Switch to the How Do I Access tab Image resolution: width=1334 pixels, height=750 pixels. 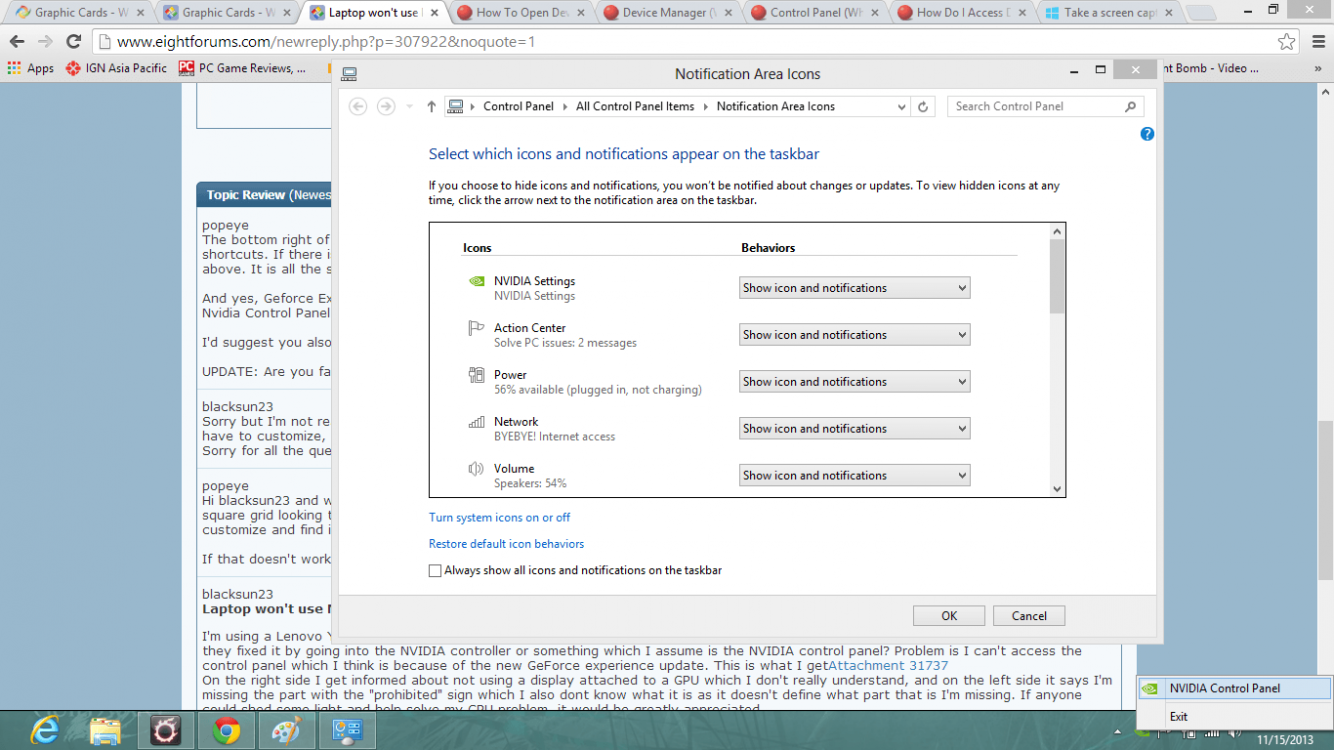(963, 13)
